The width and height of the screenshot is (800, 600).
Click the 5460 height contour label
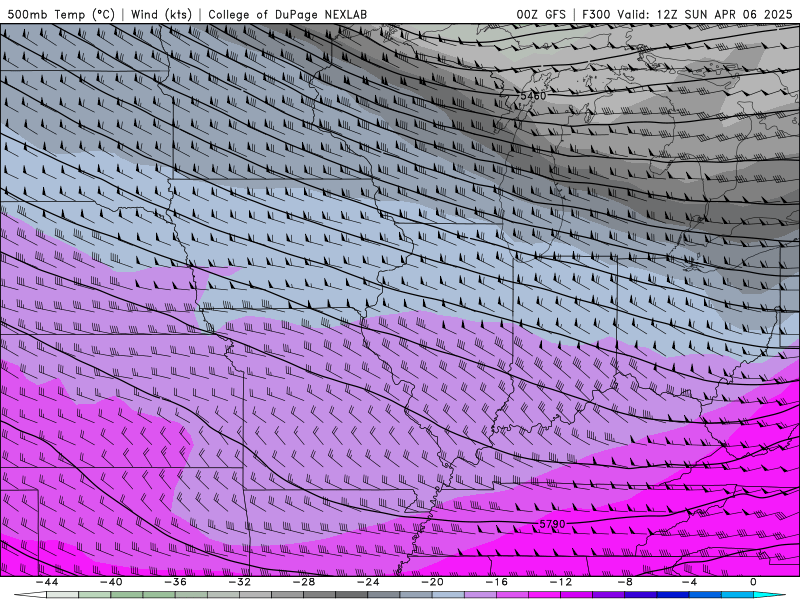533,96
